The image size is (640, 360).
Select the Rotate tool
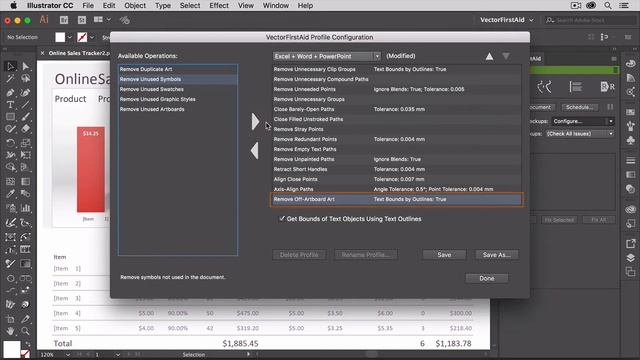(11, 143)
